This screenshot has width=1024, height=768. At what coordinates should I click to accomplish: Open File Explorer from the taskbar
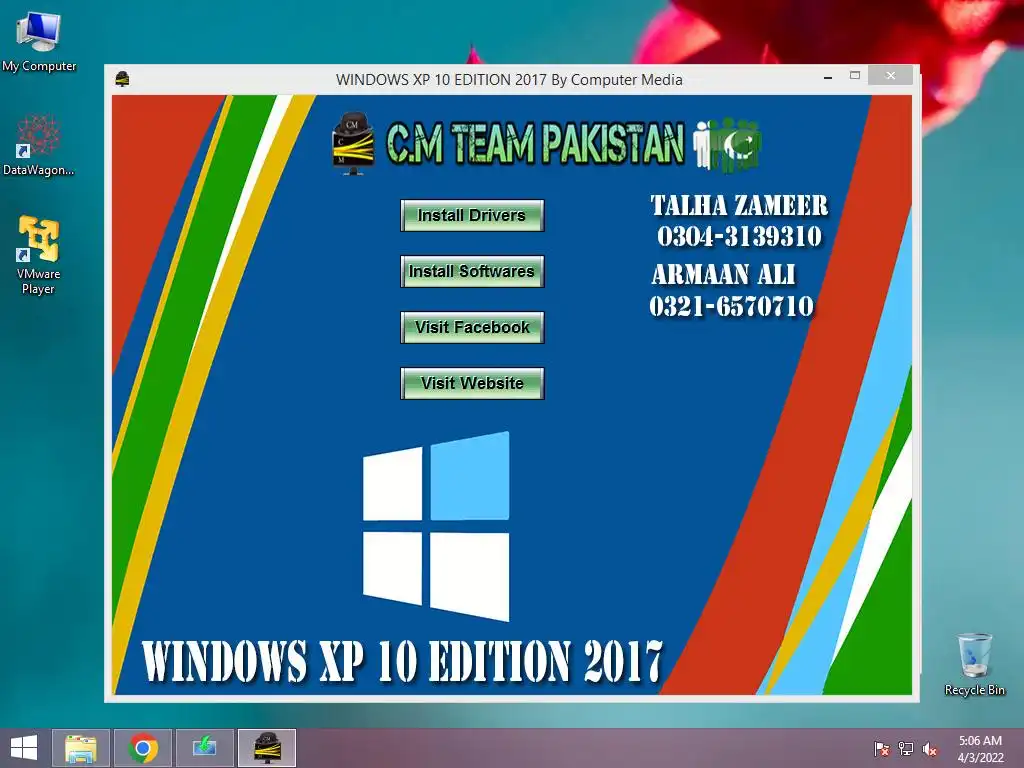coord(80,748)
